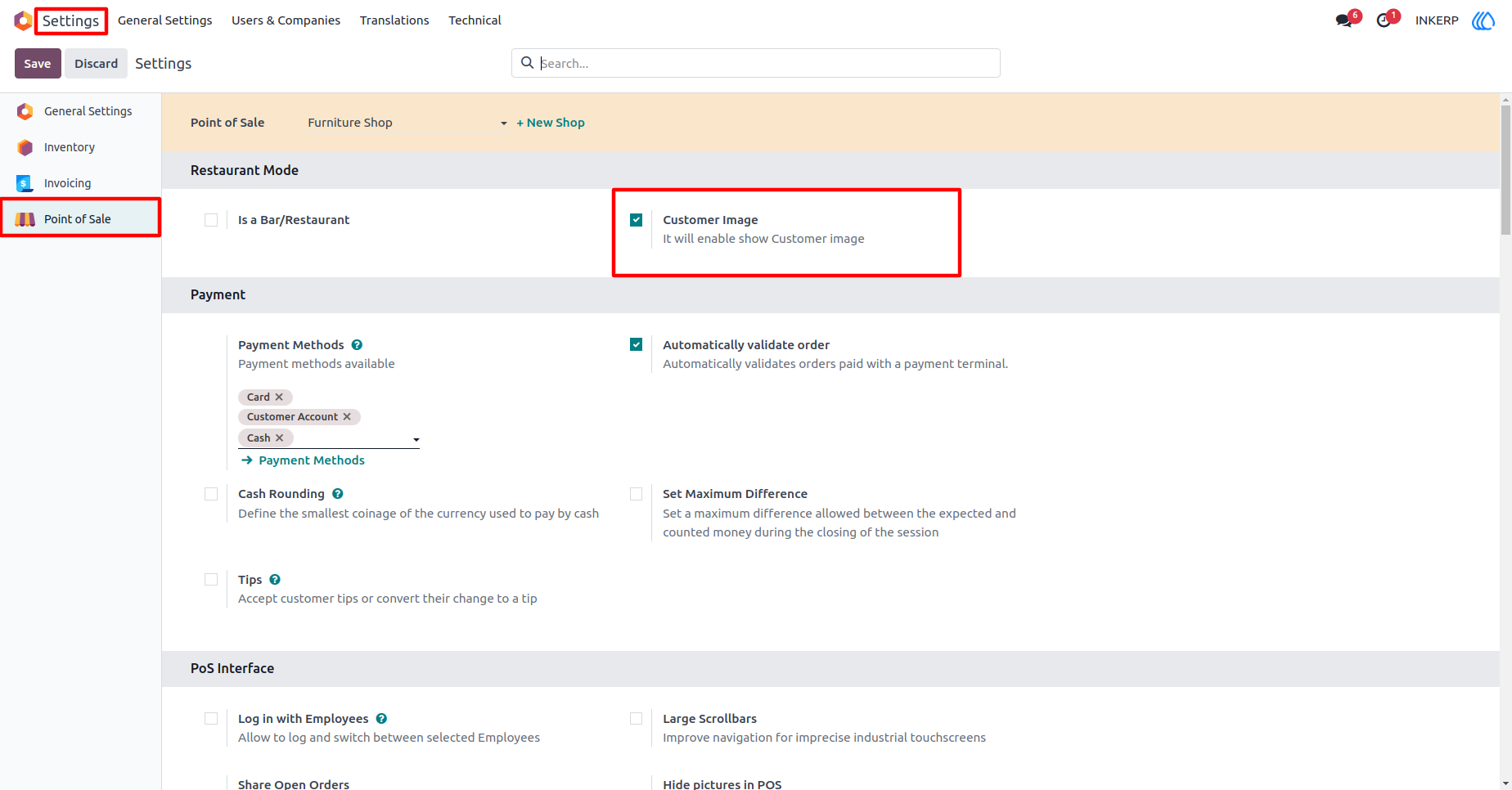Enable Cash Rounding checkbox

[211, 494]
